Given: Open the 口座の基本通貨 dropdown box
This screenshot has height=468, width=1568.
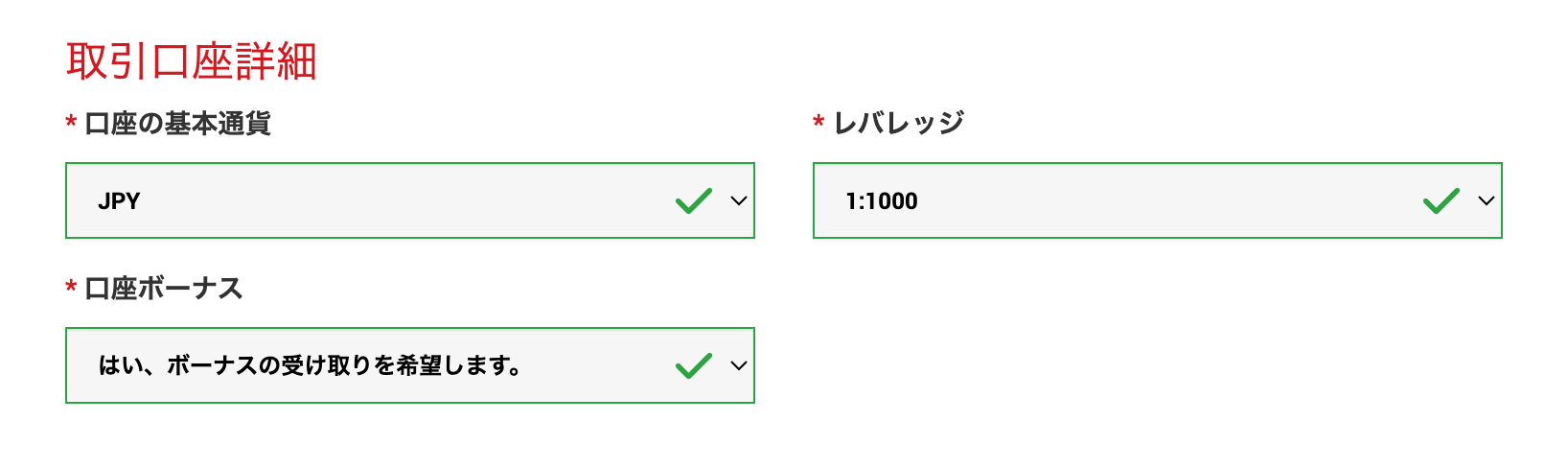Looking at the screenshot, I should pyautogui.click(x=383, y=200).
